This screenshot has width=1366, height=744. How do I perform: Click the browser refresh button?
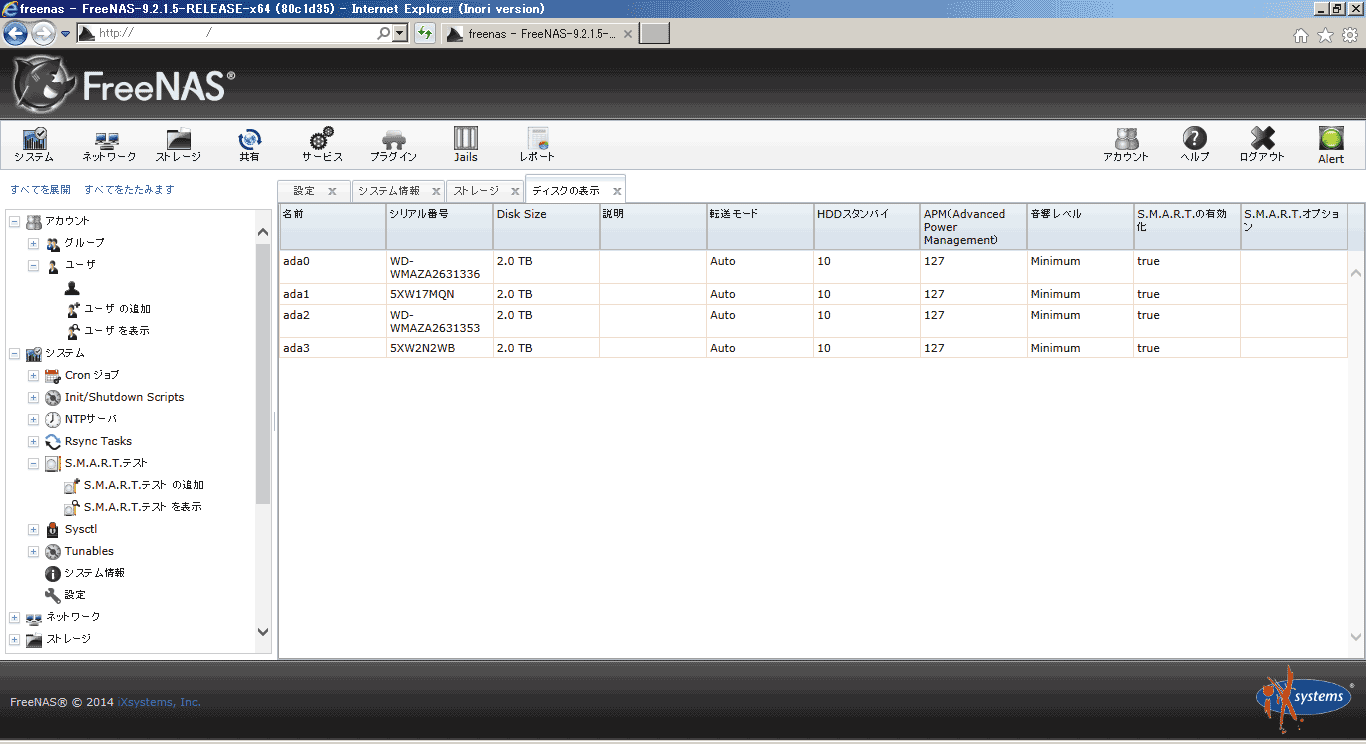coord(424,33)
